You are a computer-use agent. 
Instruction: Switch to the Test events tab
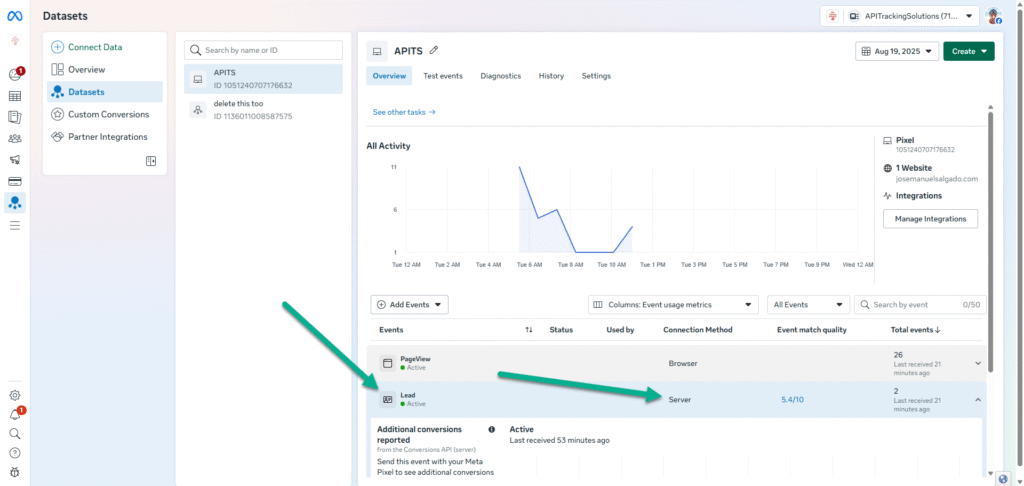[x=442, y=76]
